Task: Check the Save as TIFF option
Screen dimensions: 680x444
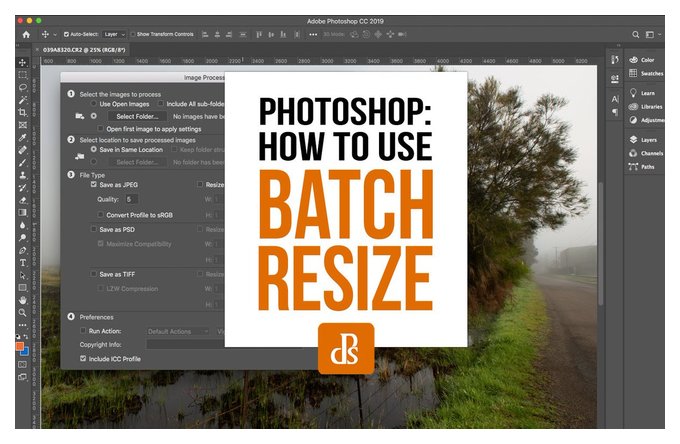Action: click(x=93, y=274)
